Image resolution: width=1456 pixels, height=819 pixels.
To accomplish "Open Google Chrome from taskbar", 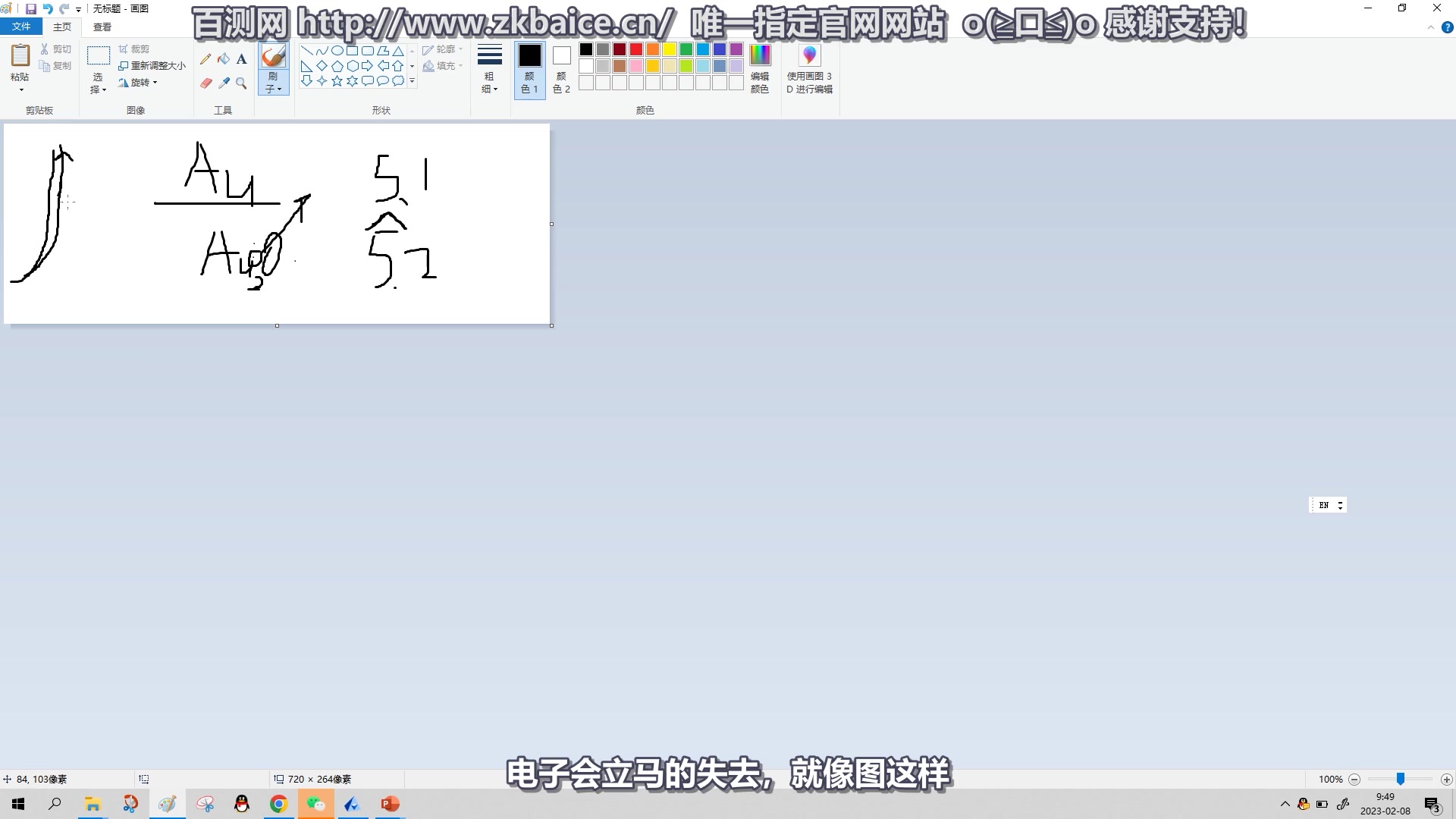I will (x=279, y=804).
